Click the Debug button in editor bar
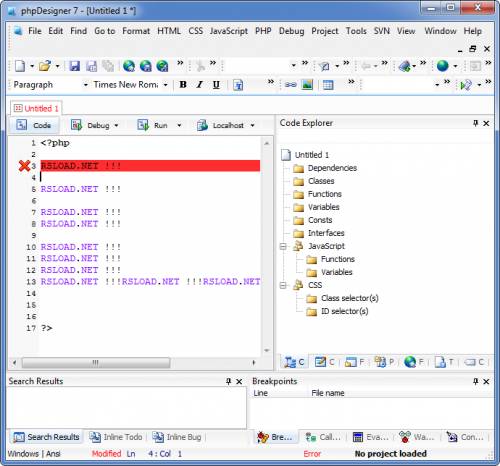 click(90, 126)
